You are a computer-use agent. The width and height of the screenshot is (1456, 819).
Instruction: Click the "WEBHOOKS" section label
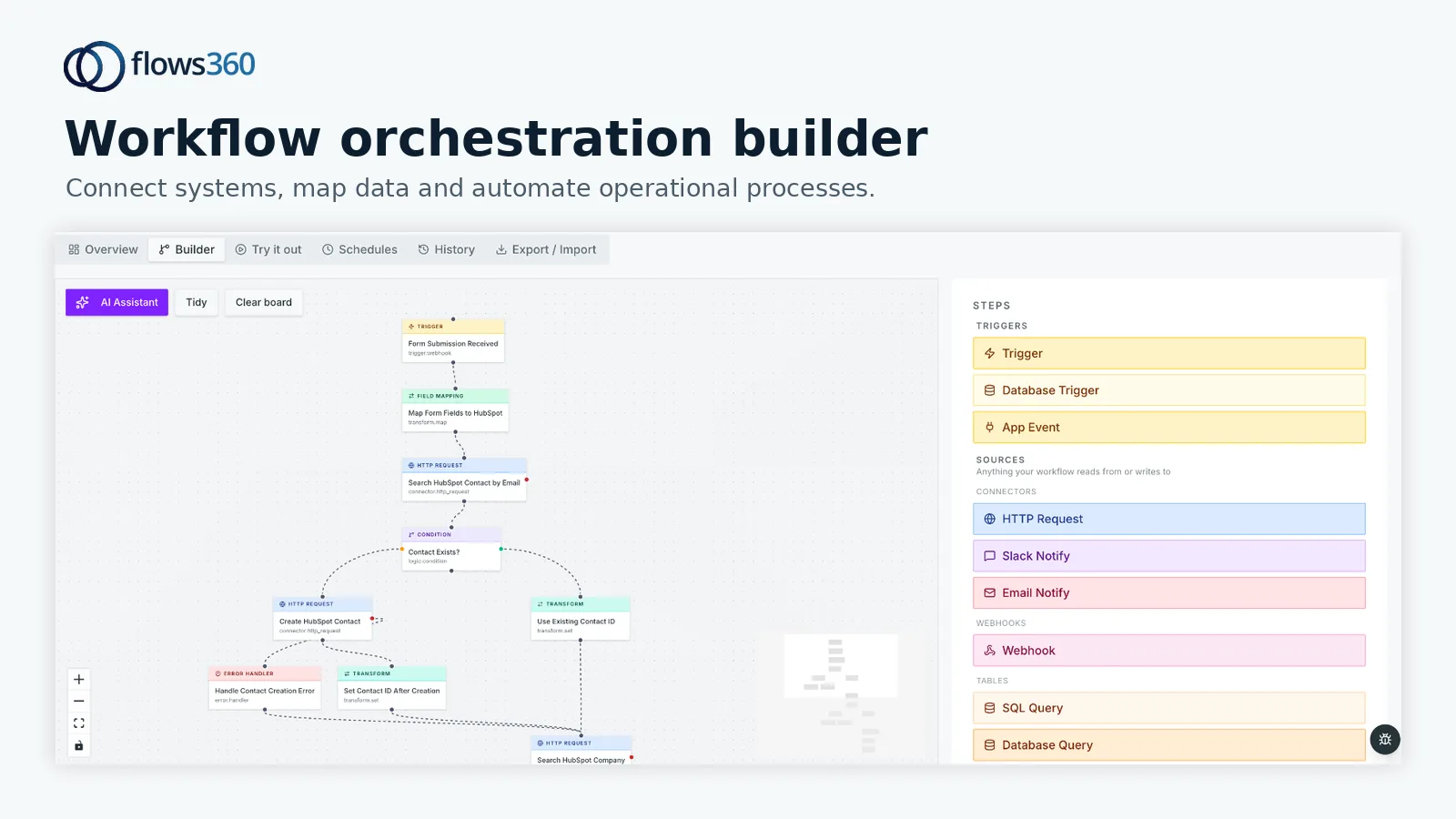tap(1001, 623)
